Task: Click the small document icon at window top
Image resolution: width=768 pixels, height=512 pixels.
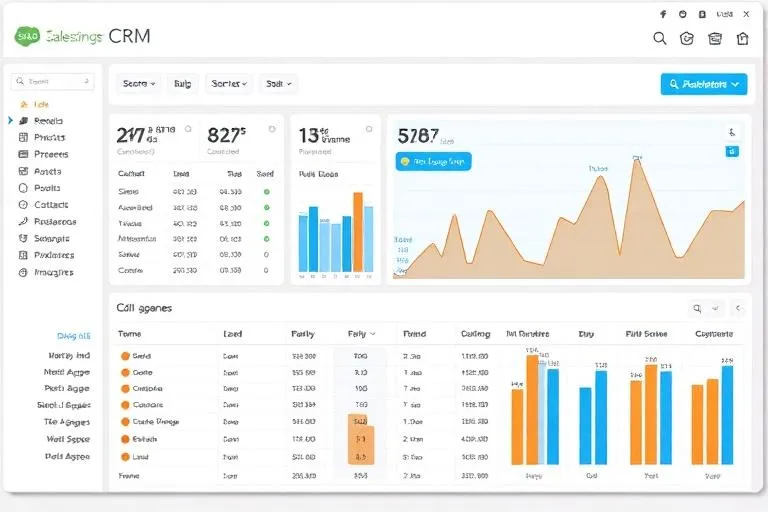Action: 702,14
